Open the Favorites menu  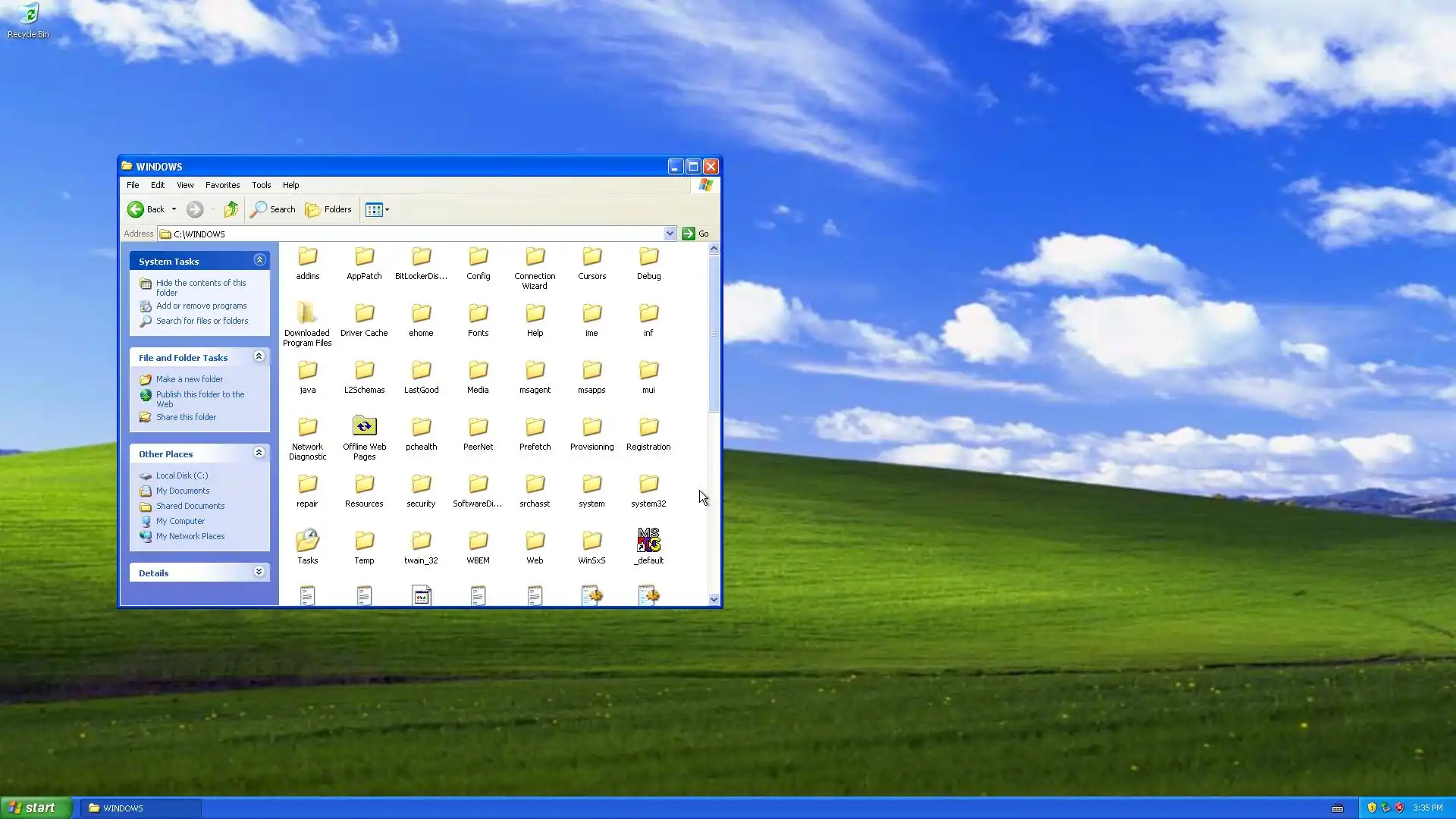[x=222, y=185]
